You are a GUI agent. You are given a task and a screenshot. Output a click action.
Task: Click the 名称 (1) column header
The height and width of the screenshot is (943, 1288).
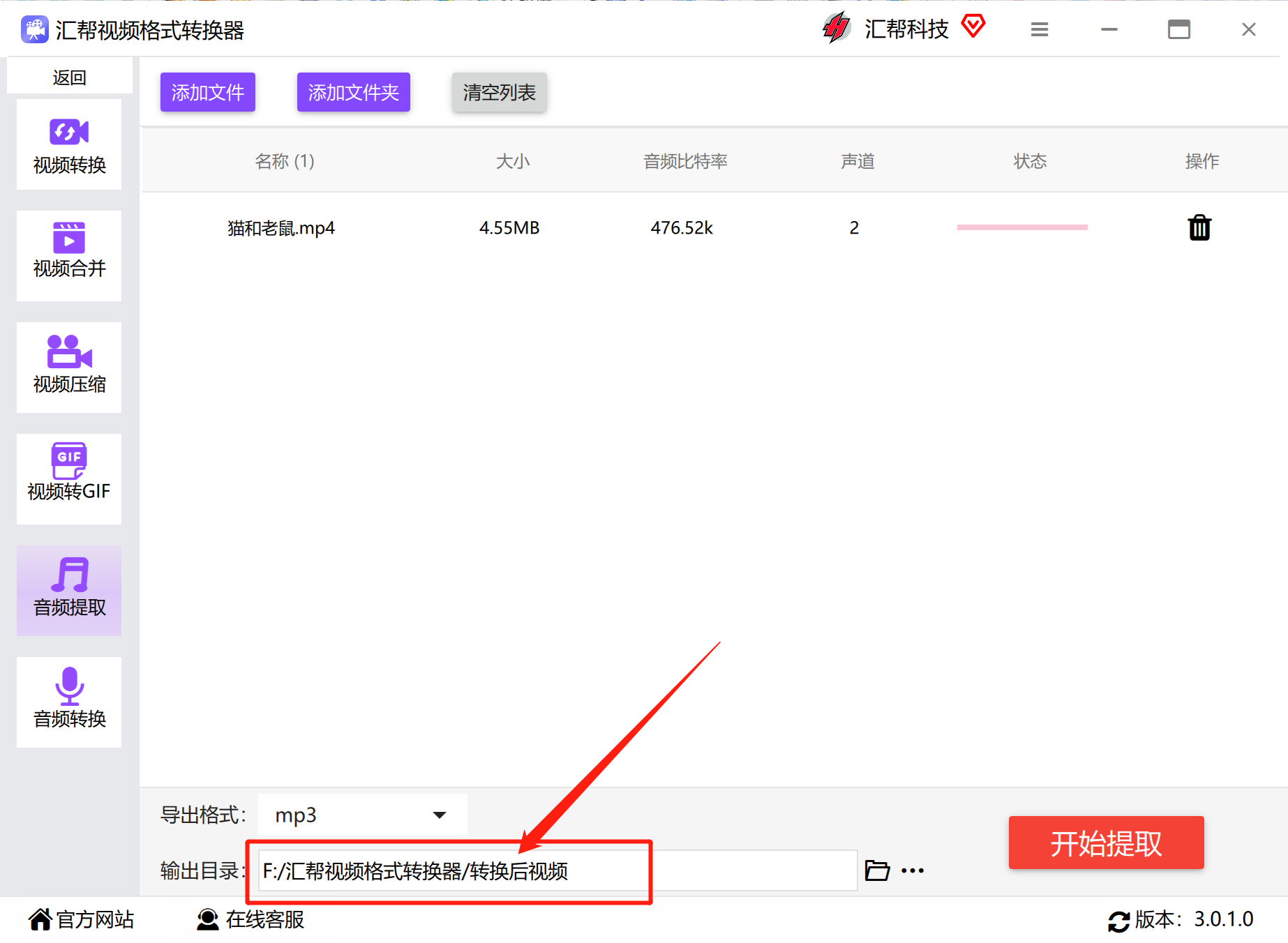click(285, 161)
